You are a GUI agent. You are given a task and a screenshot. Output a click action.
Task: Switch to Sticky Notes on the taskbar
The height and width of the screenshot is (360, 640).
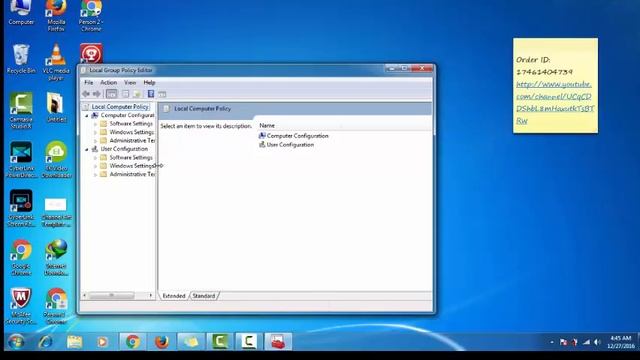(x=191, y=341)
